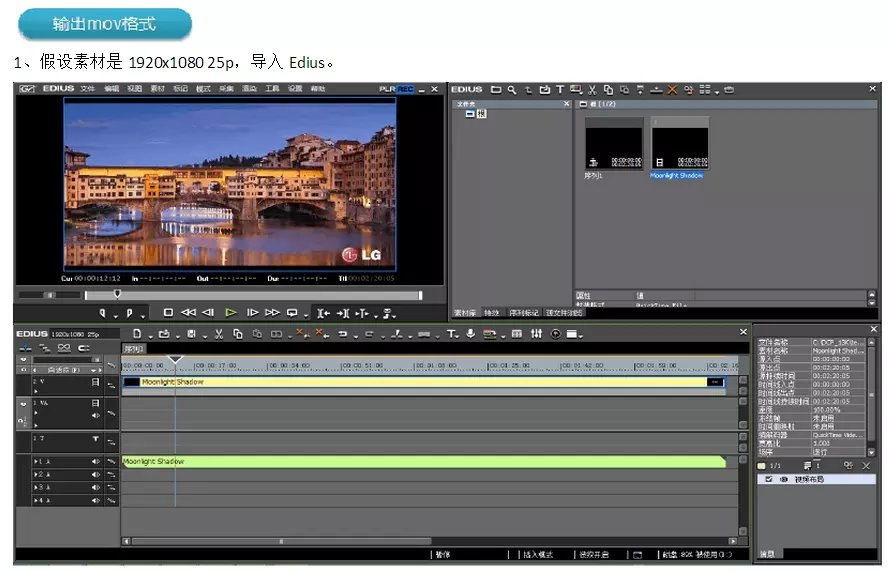
Task: Step forward one frame in the player
Action: pos(253,312)
